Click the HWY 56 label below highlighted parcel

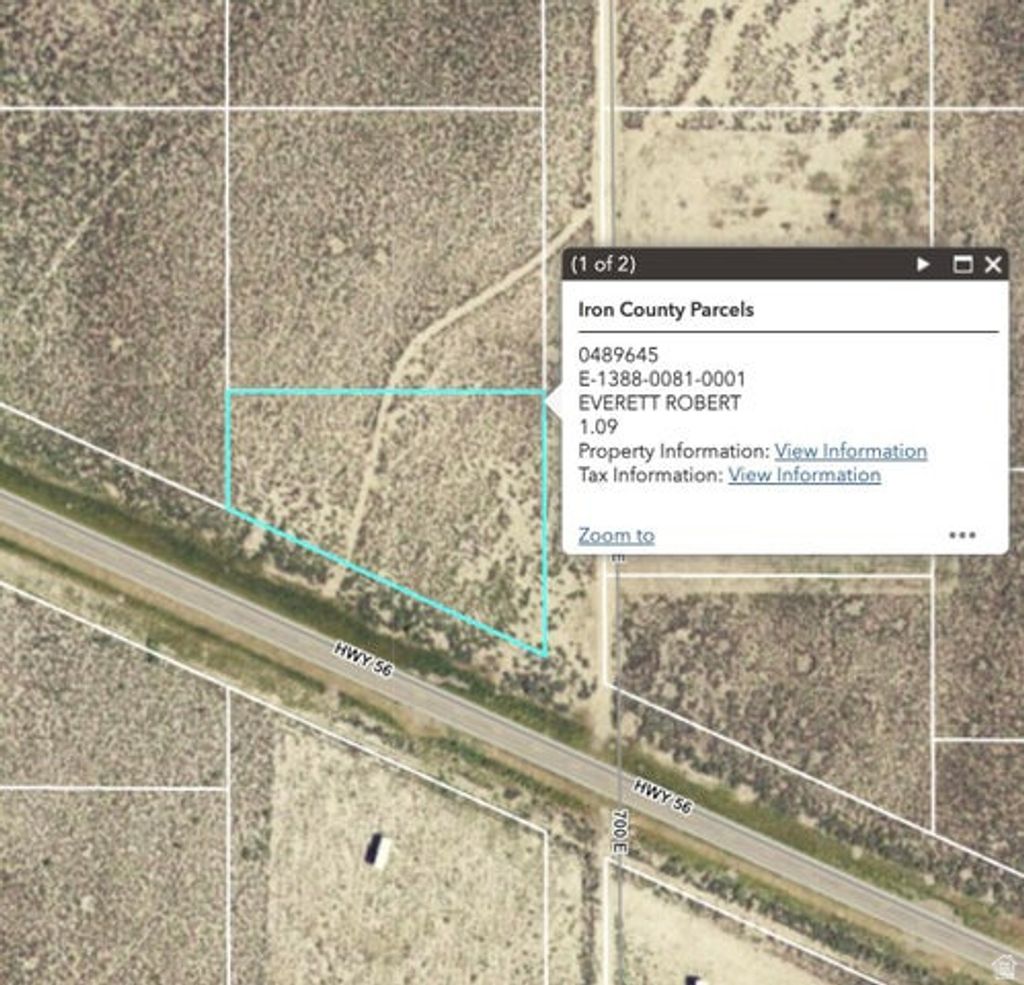(x=364, y=661)
